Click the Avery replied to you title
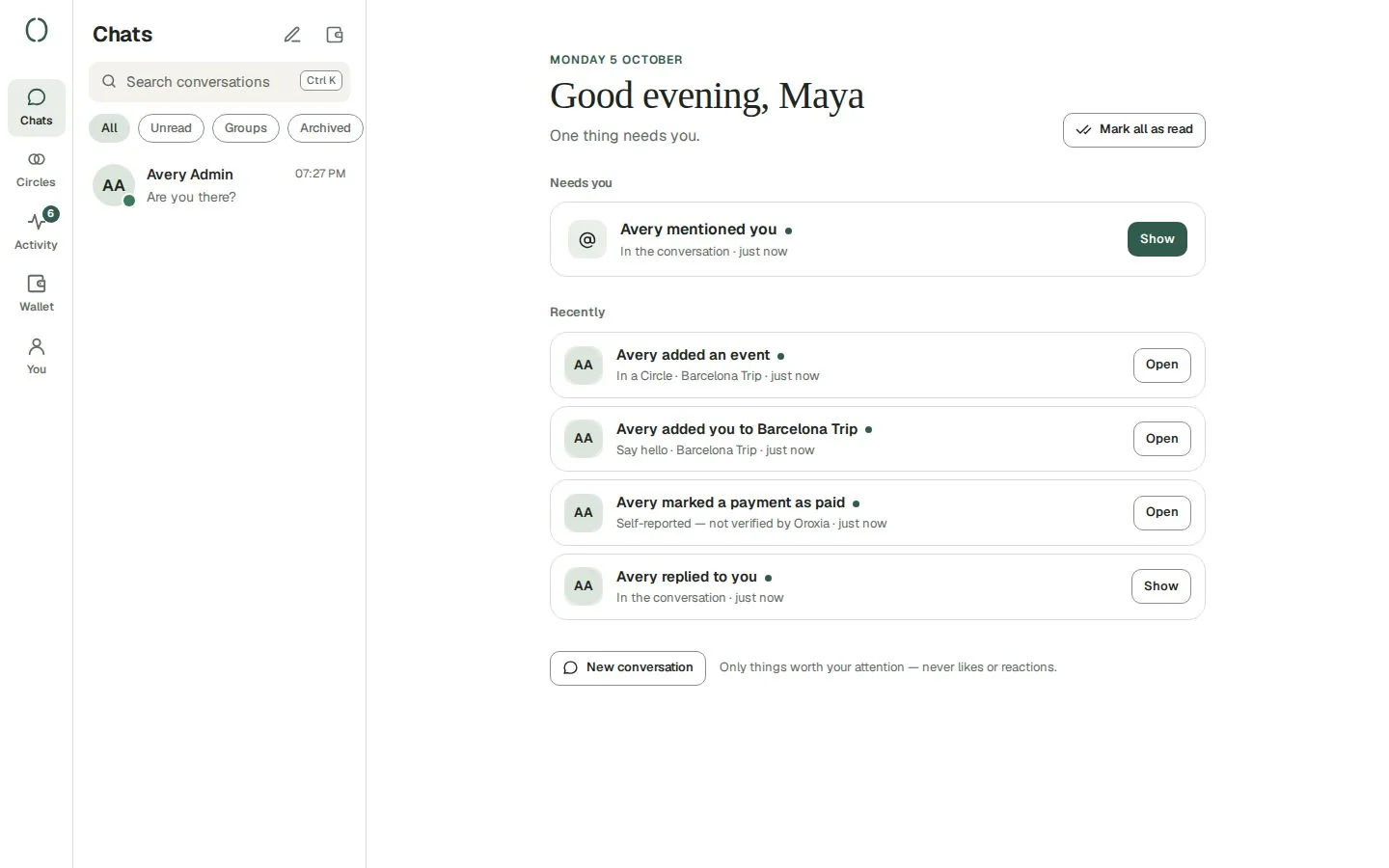Screen dimensions: 1389x868 click(687, 577)
